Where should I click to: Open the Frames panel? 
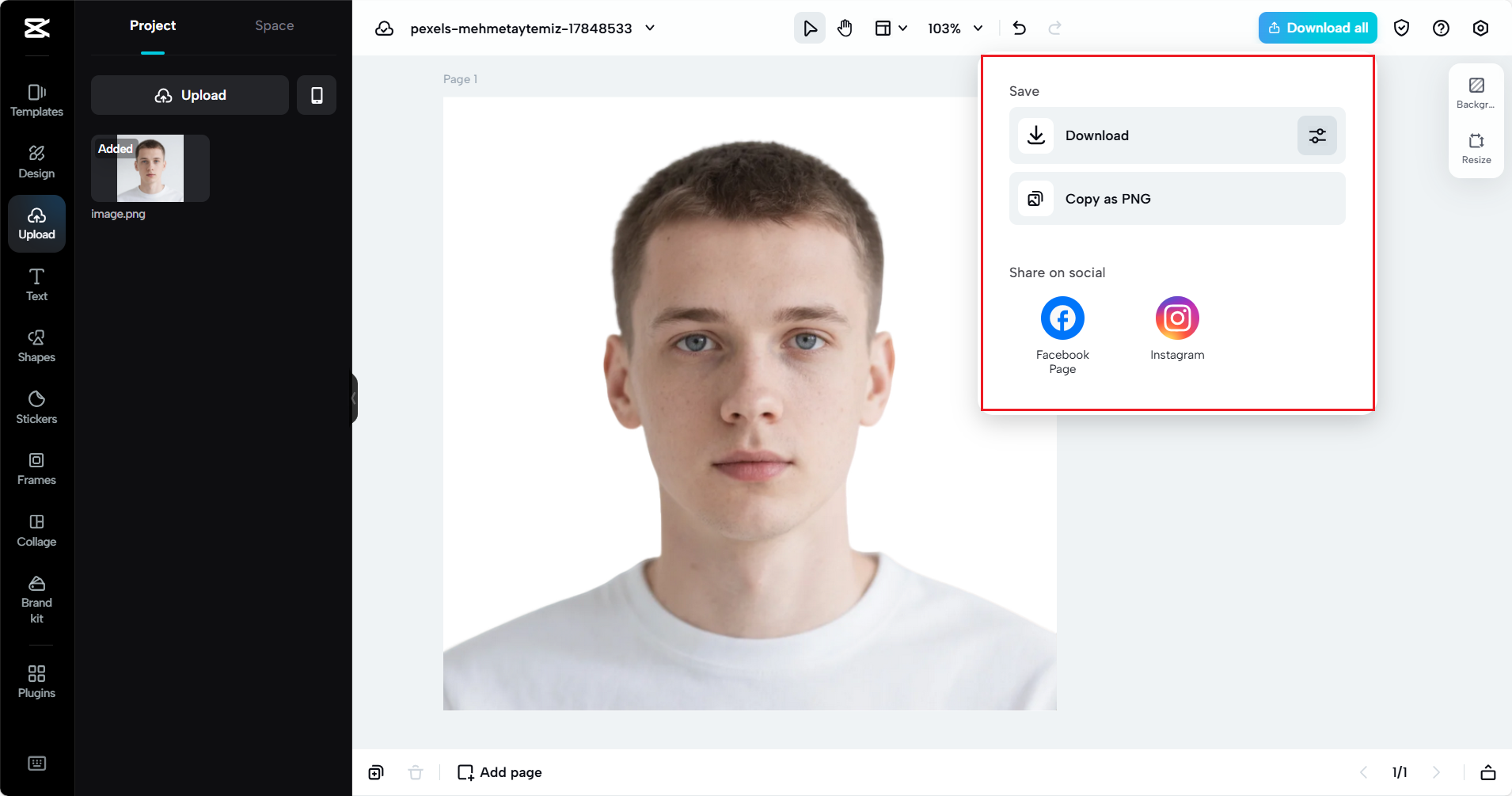(36, 469)
